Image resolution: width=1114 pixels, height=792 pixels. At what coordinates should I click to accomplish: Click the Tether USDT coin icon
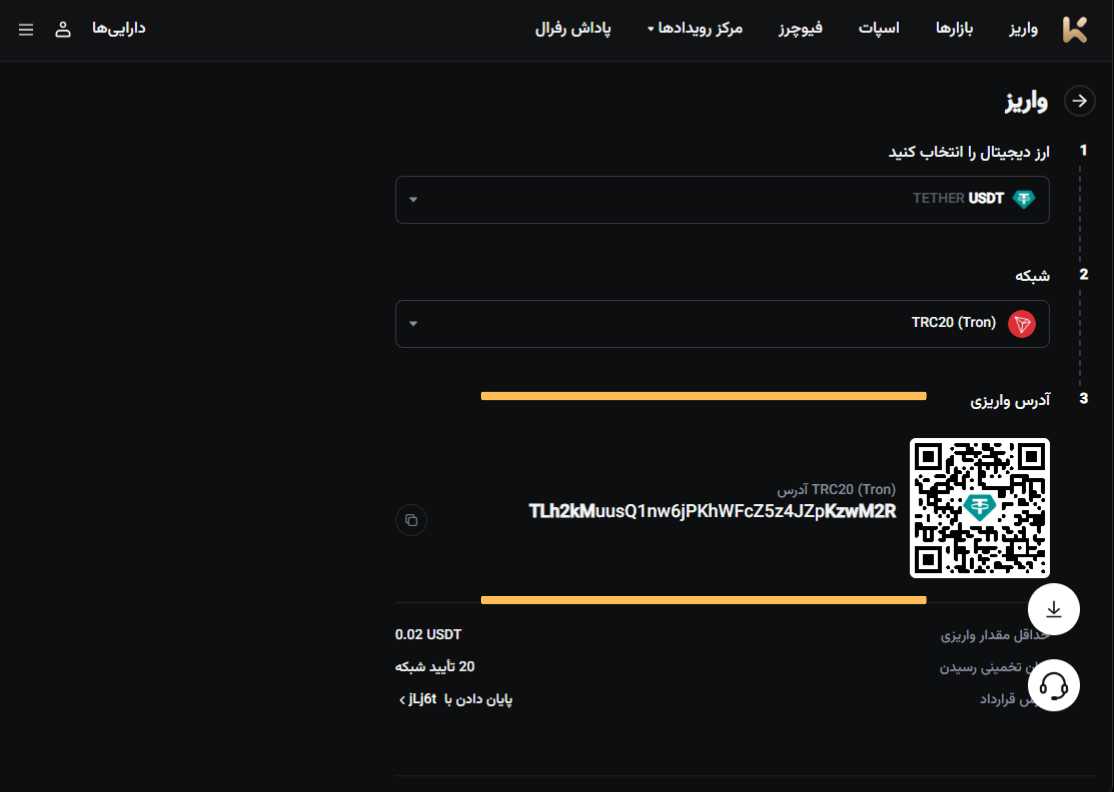(x=1024, y=199)
